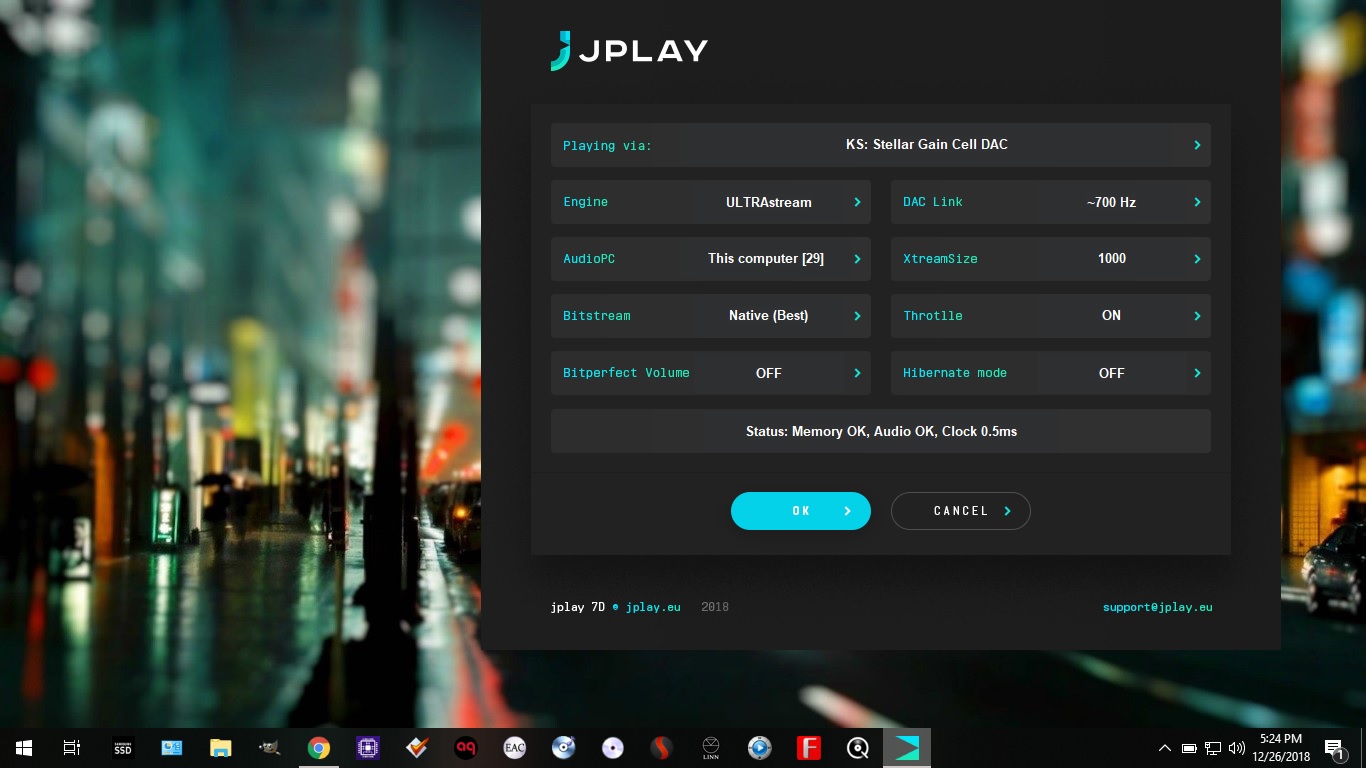The width and height of the screenshot is (1366, 768).
Task: Open the EAC taskbar icon
Action: point(515,747)
